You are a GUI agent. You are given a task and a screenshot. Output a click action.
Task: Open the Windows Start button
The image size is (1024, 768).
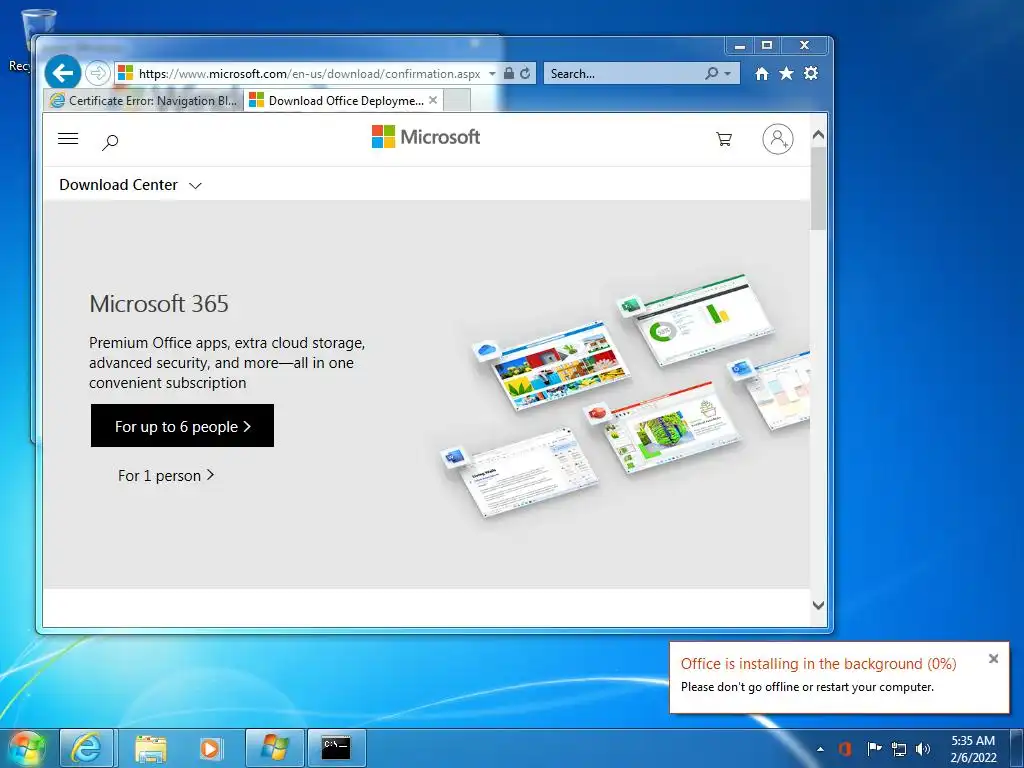[x=27, y=748]
